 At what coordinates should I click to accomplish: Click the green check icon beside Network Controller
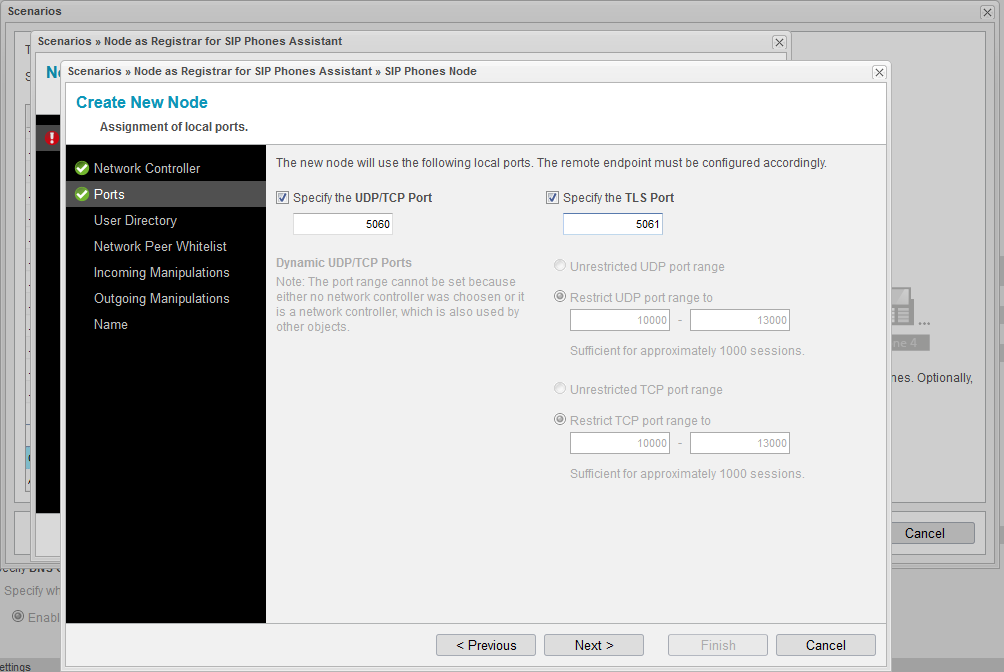tap(82, 169)
